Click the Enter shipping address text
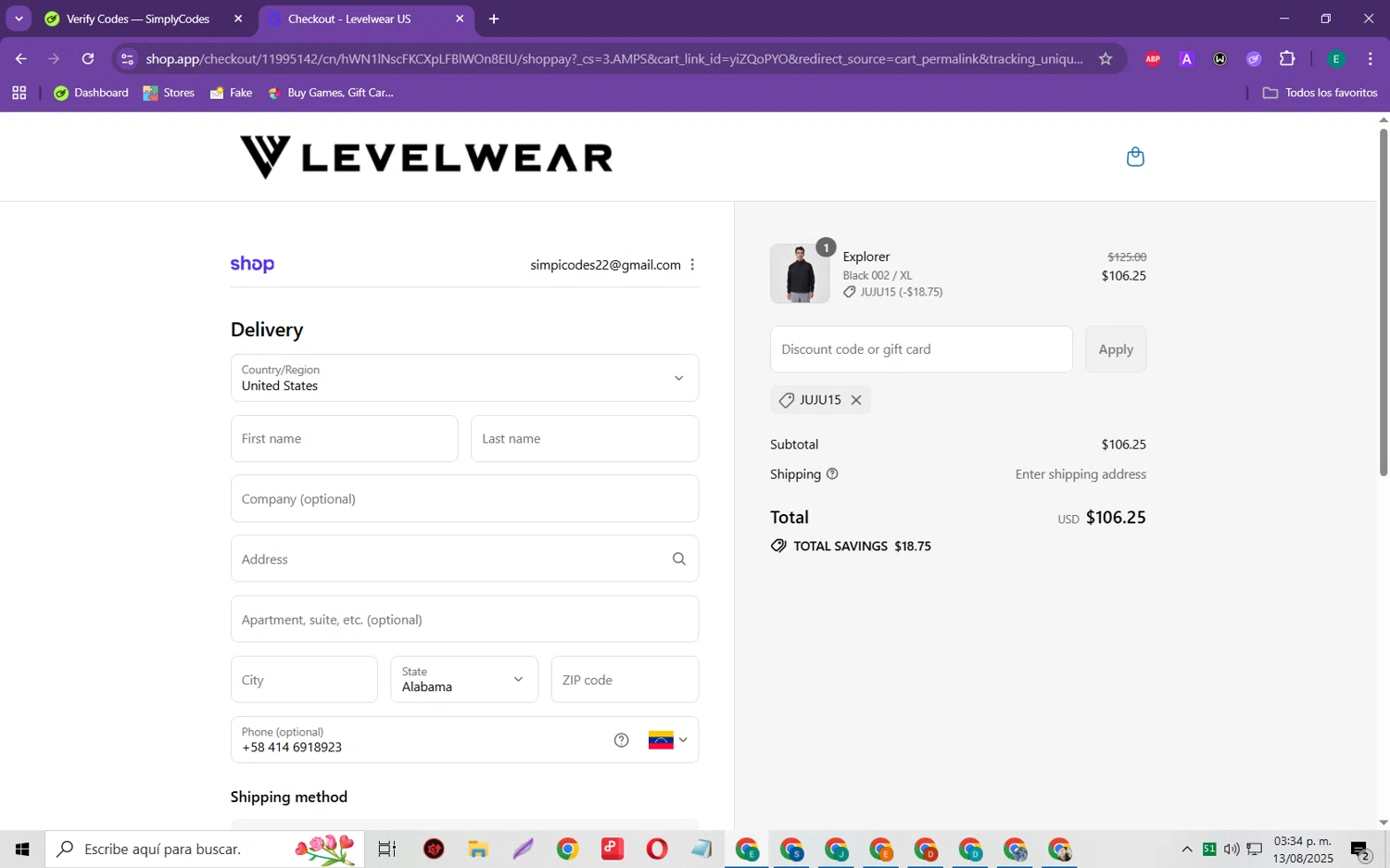 coord(1080,473)
